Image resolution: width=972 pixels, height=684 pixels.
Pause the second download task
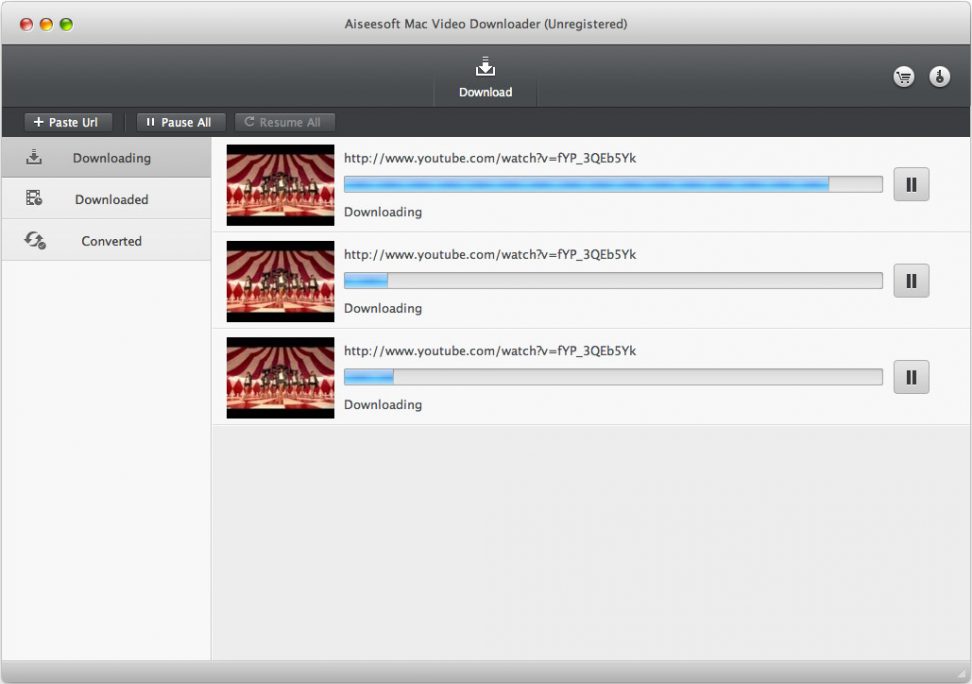pyautogui.click(x=911, y=281)
